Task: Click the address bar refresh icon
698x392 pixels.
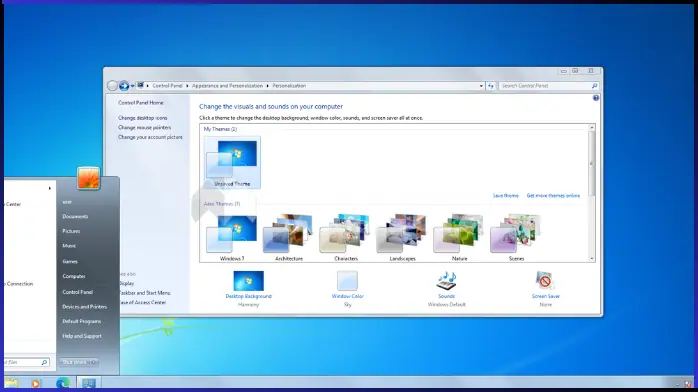Action: point(491,86)
